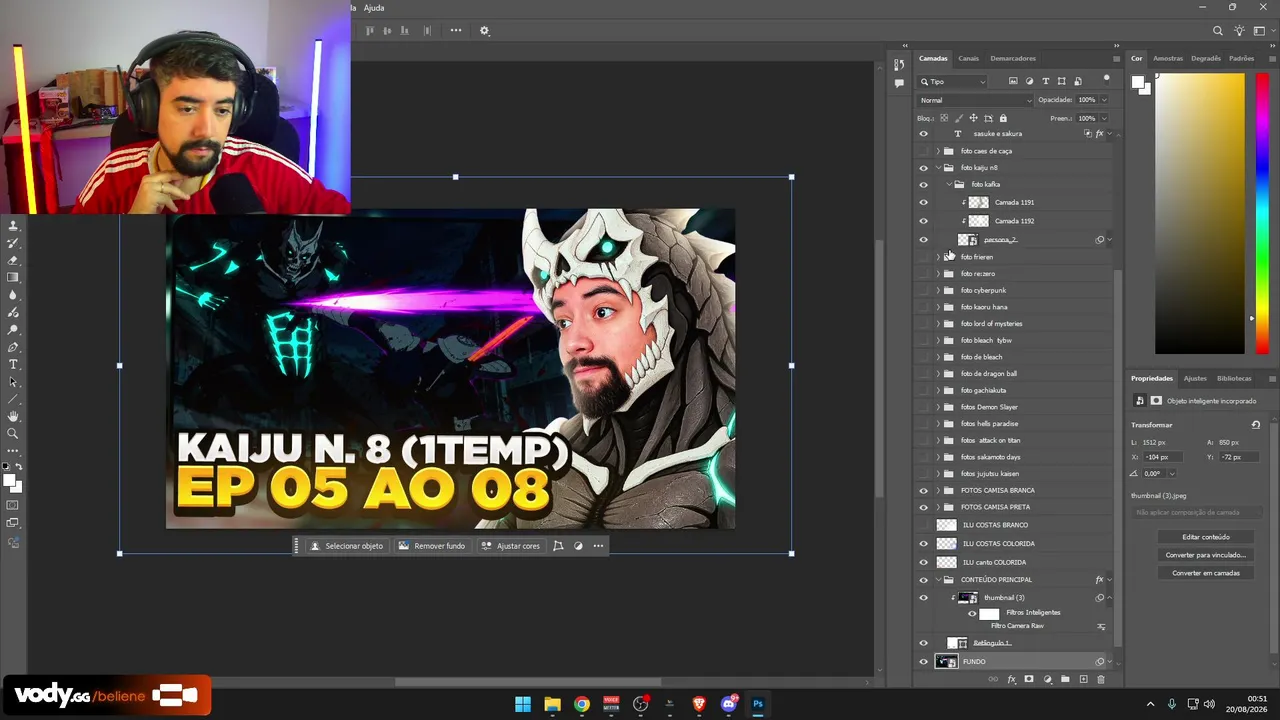Swap foreground and background colors
1280x720 pixels.
(x=19, y=467)
